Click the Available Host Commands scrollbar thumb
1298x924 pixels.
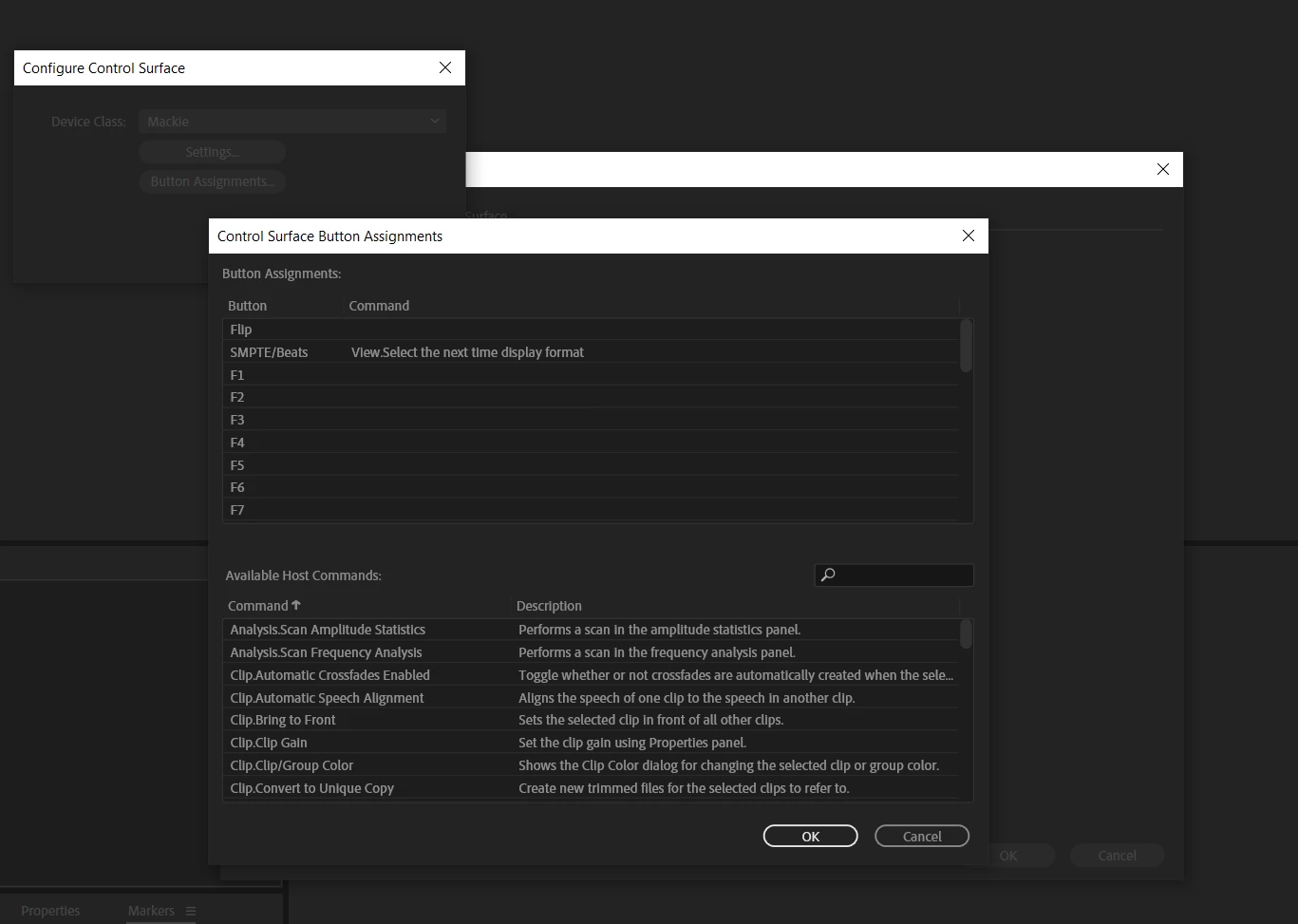[967, 634]
